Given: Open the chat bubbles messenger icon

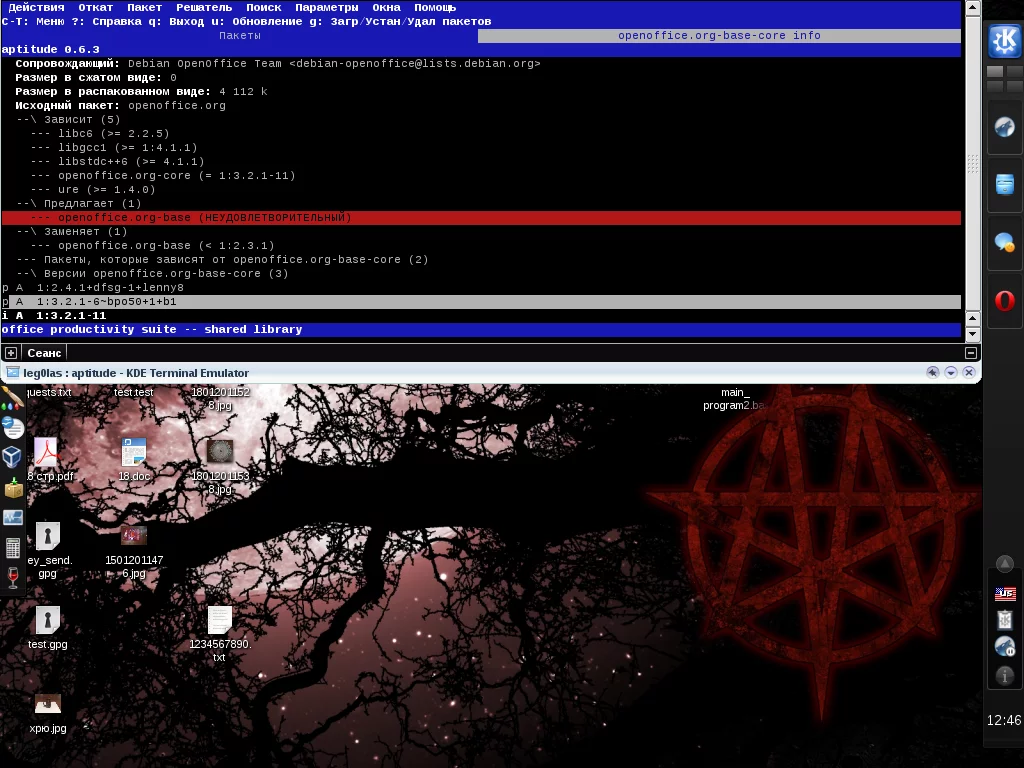Looking at the screenshot, I should [x=1004, y=243].
